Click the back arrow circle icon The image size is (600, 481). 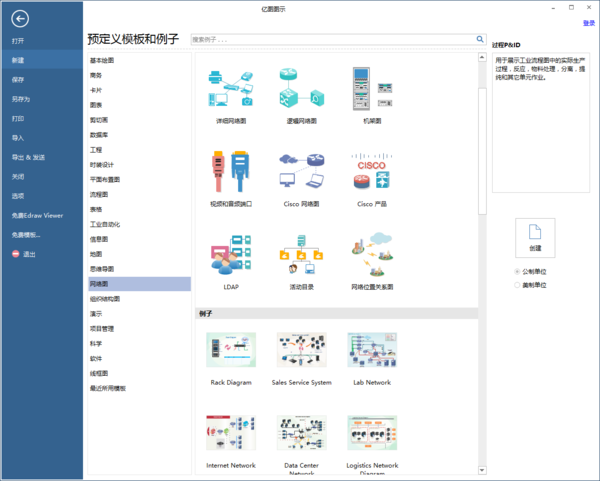20,18
